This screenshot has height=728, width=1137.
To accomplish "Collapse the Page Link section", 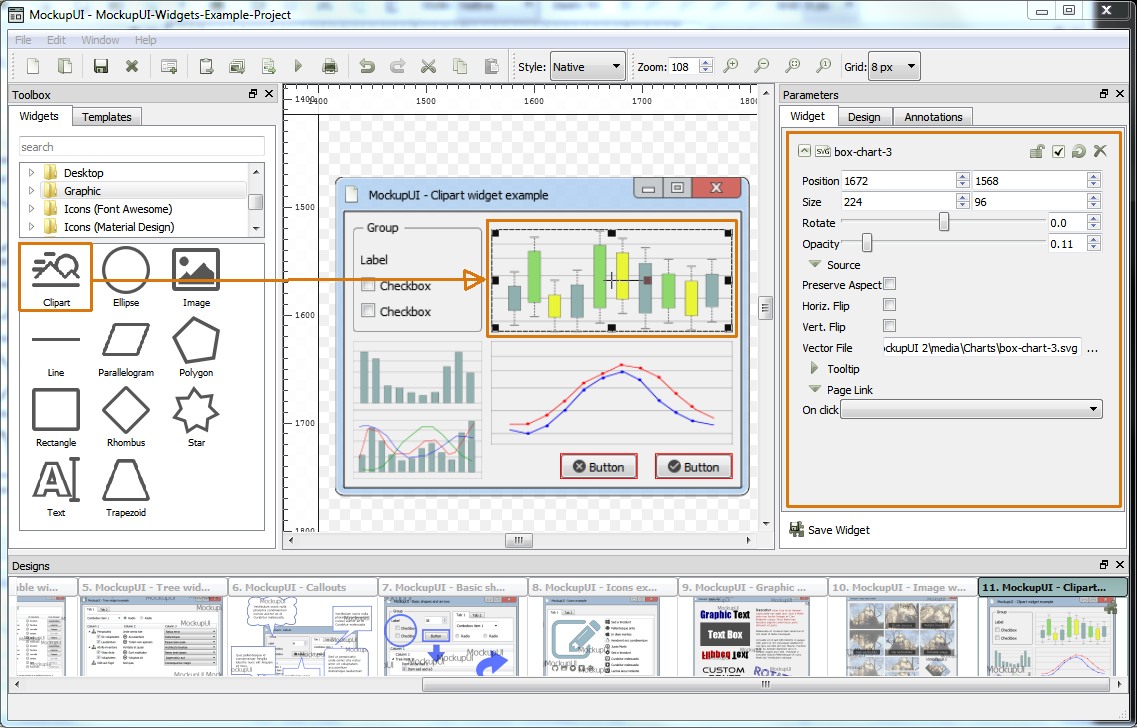I will 814,389.
